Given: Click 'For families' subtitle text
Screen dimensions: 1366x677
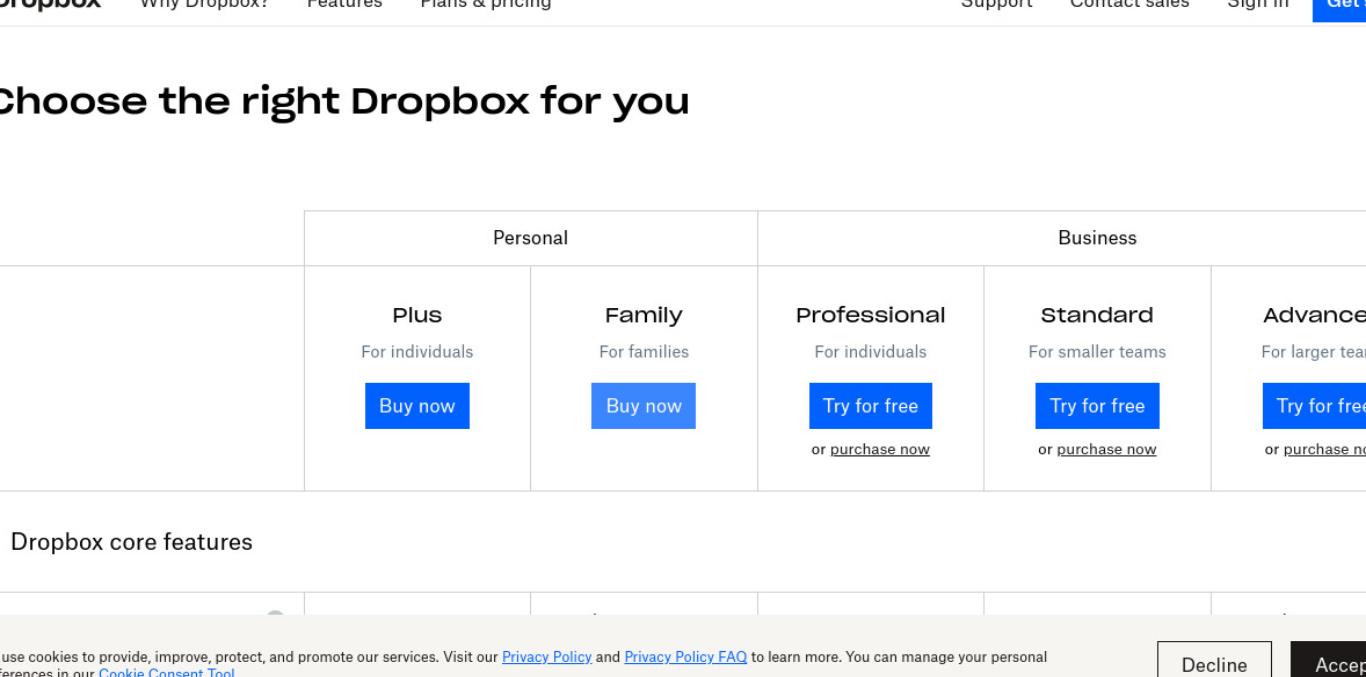Looking at the screenshot, I should click(644, 352).
